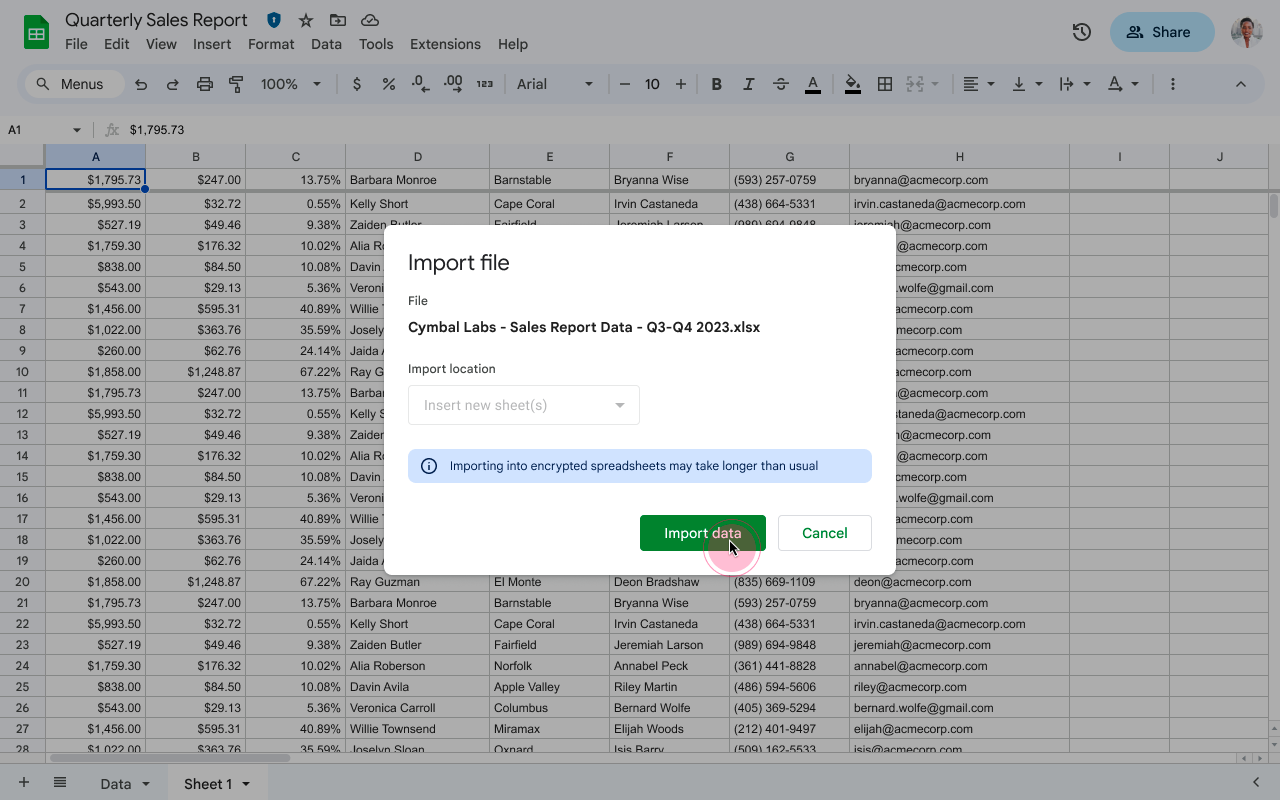Open version history clock icon
The width and height of the screenshot is (1280, 800).
[1081, 32]
